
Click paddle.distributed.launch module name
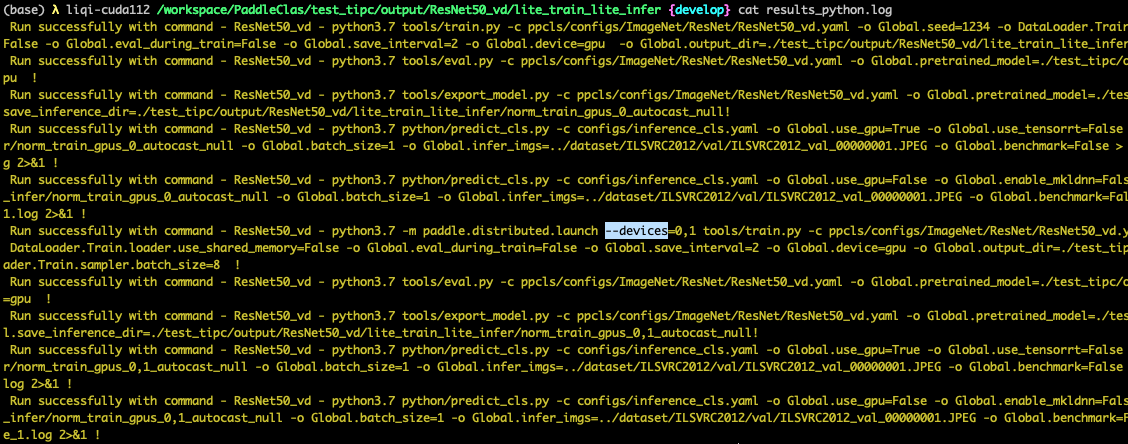tap(510, 231)
